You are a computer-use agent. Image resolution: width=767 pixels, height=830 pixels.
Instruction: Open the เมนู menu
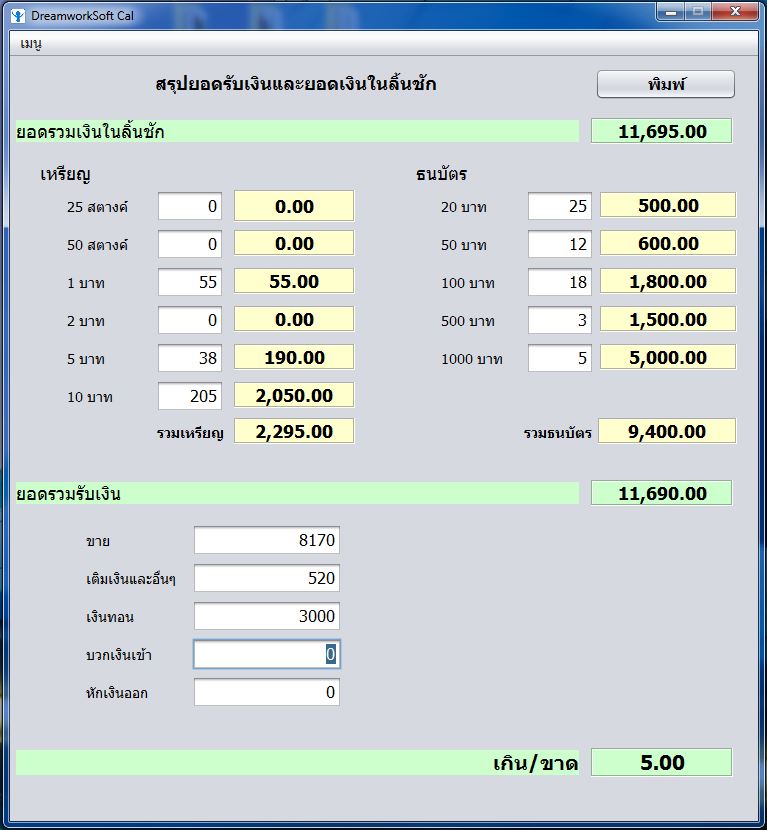pyautogui.click(x=31, y=44)
